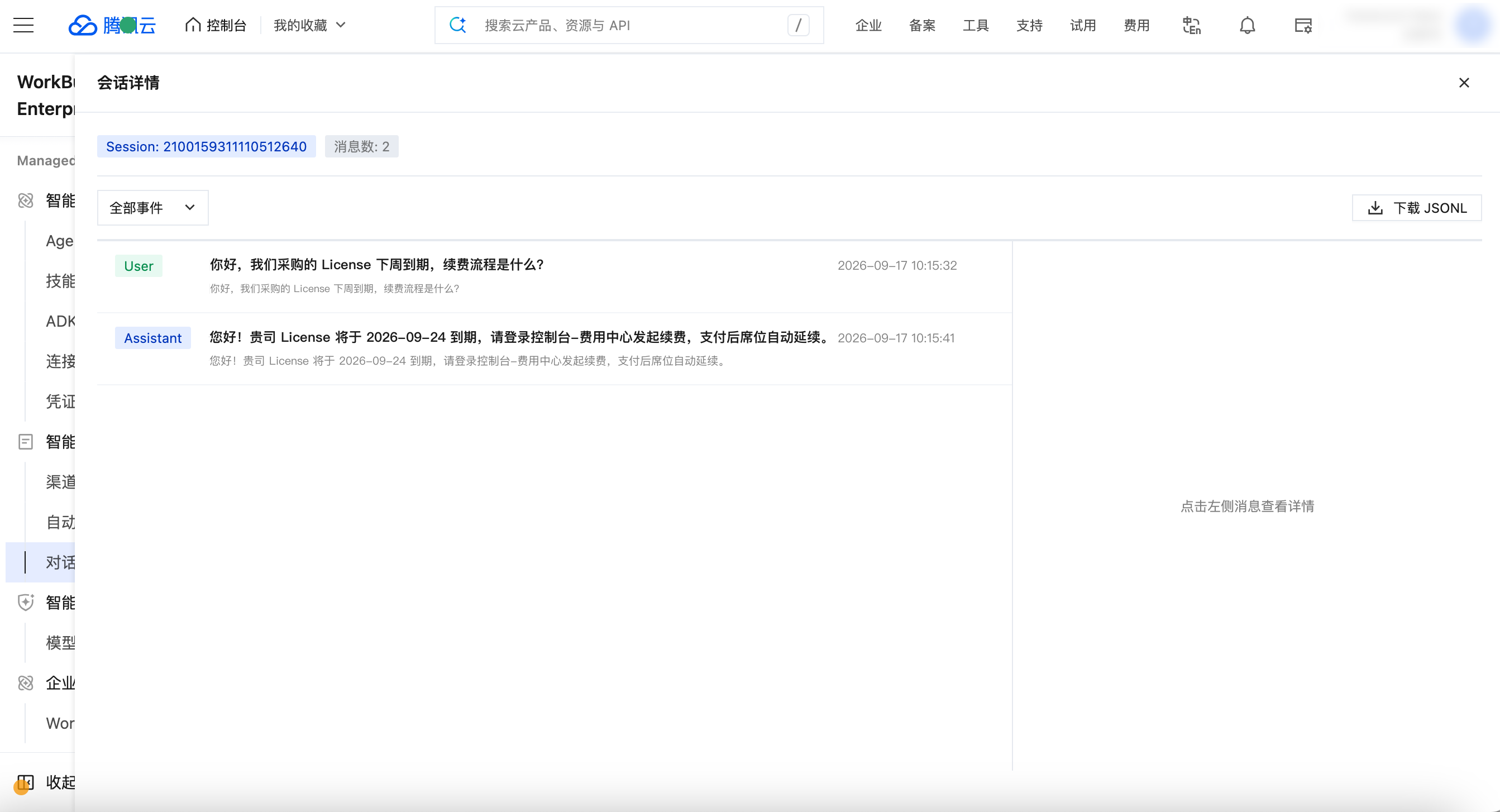Select the 技能 sidebar item

[60, 281]
